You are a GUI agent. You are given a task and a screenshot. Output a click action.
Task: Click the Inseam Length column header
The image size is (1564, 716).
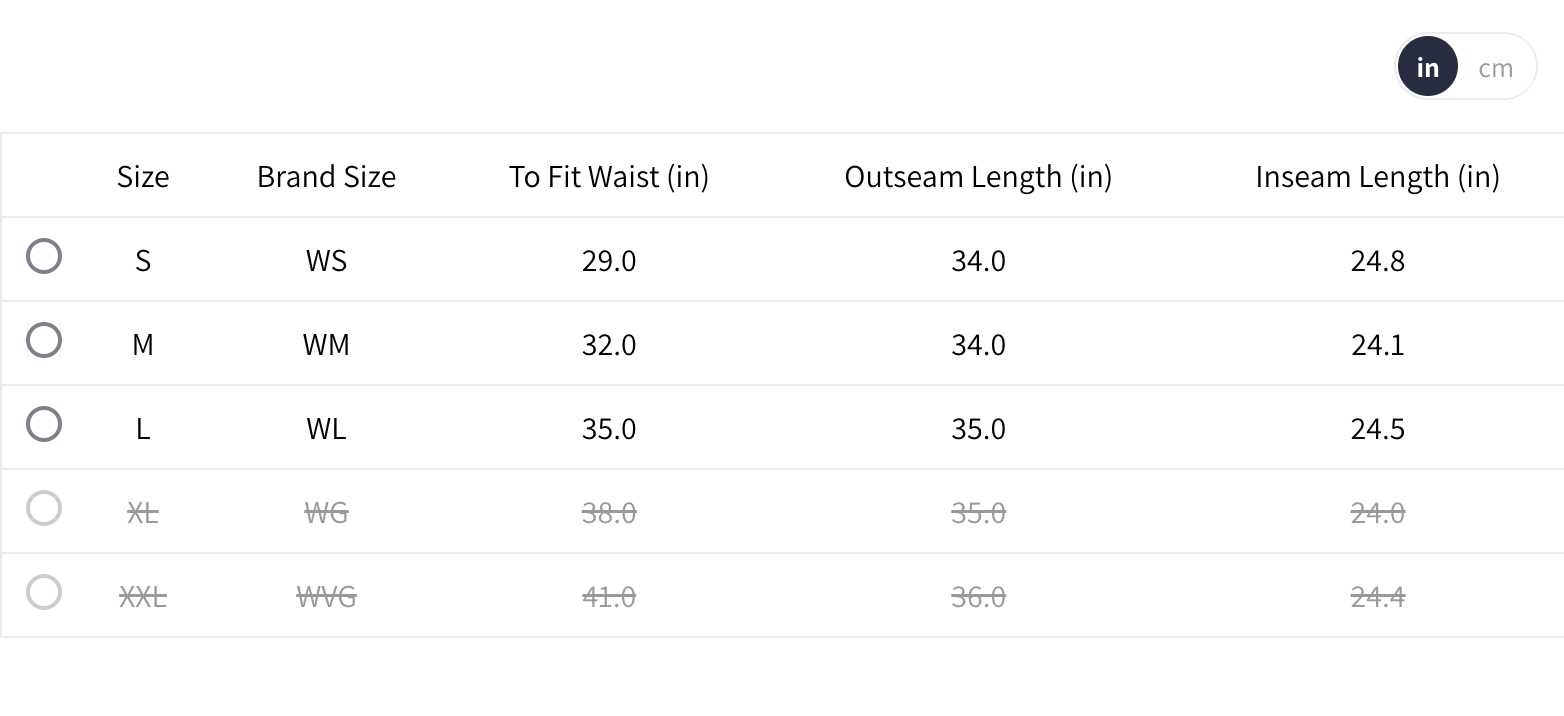point(1377,177)
